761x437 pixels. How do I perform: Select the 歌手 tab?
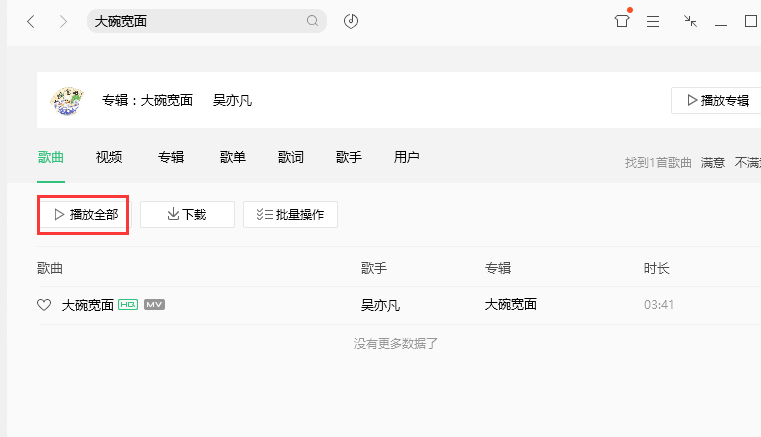[x=349, y=157]
